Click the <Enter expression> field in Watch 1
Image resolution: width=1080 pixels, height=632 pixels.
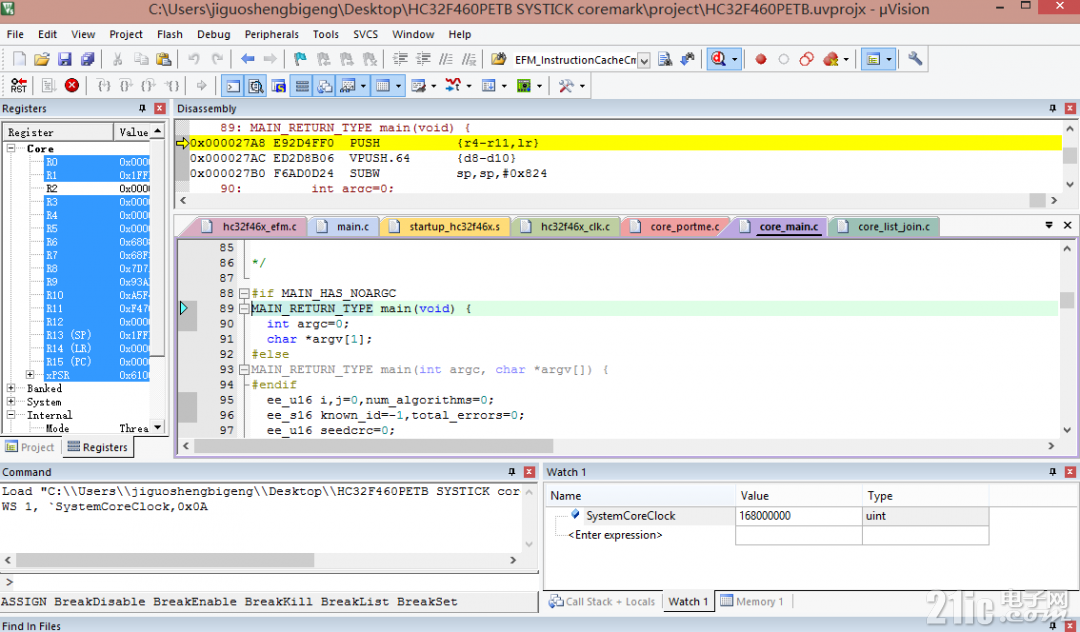click(x=615, y=535)
